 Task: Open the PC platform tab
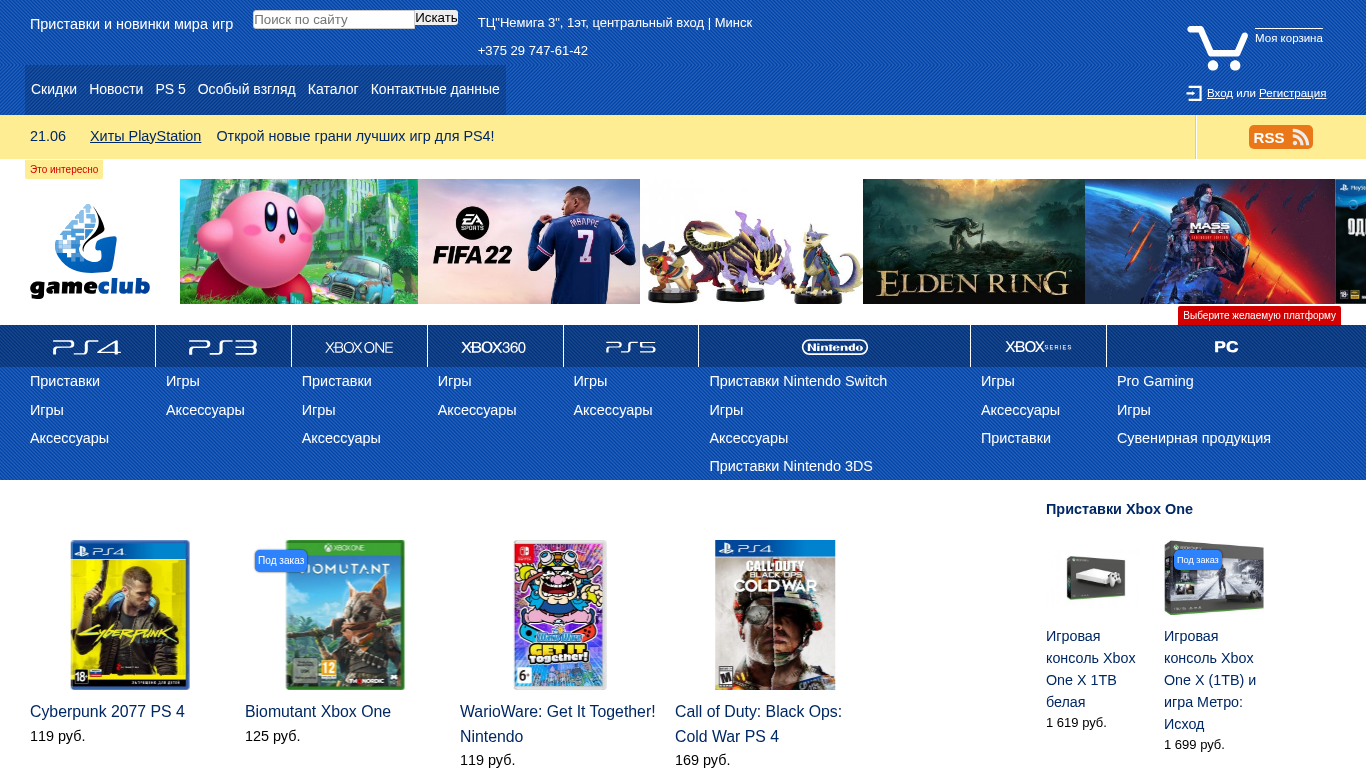click(x=1226, y=347)
